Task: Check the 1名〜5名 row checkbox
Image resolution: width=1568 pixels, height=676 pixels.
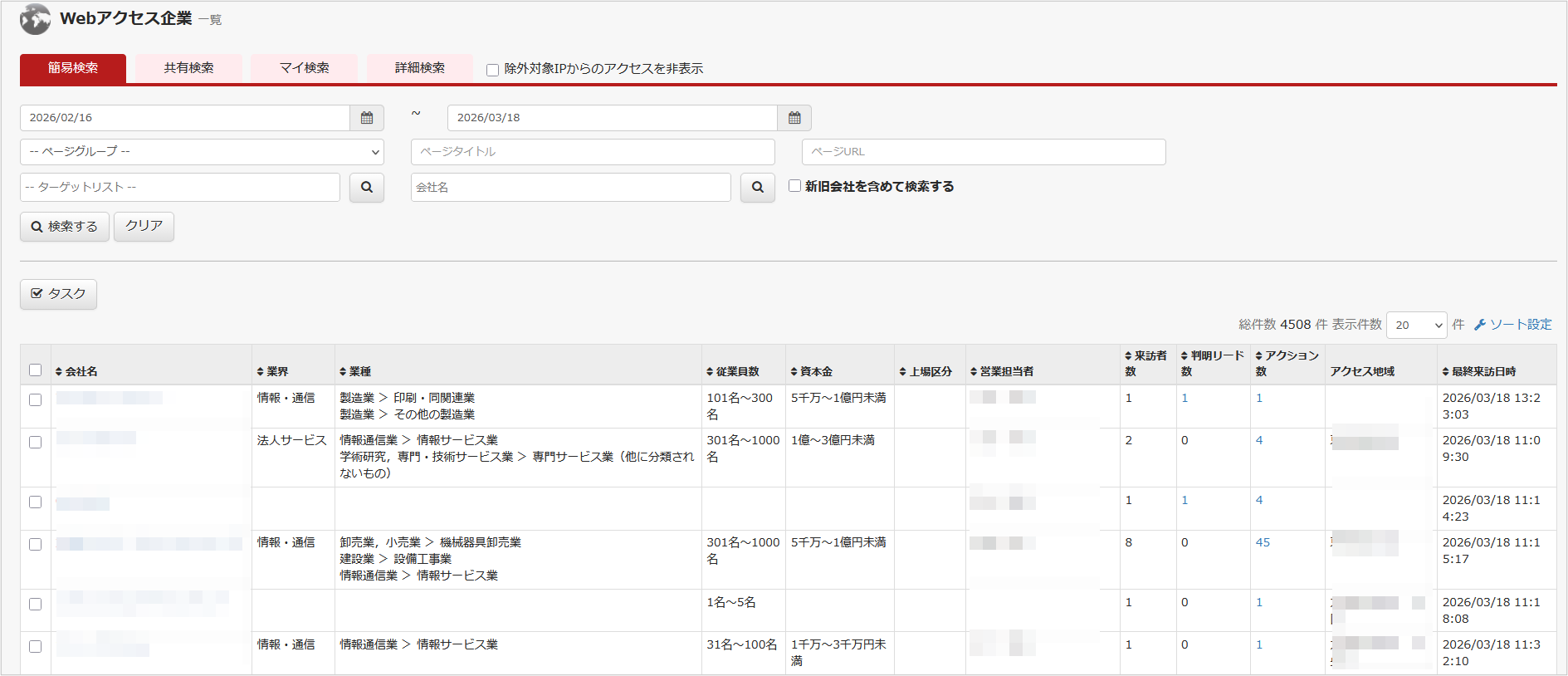Action: 35,604
